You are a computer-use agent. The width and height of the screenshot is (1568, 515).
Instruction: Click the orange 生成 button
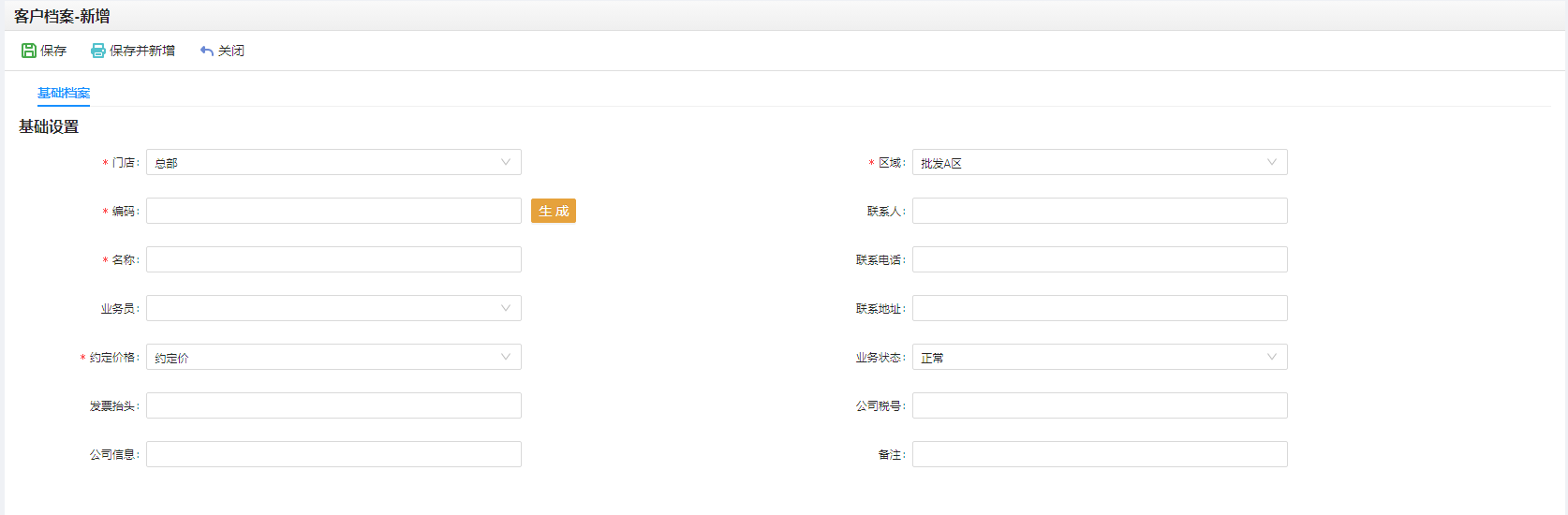tap(554, 211)
